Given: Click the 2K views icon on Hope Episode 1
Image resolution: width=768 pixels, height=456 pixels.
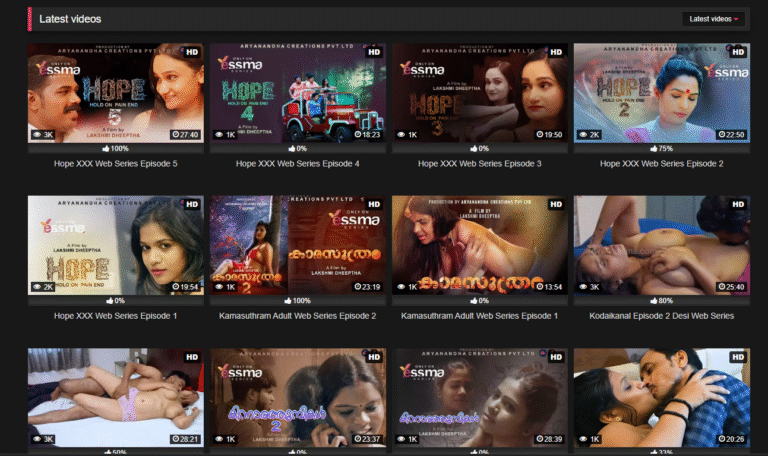Looking at the screenshot, I should [37, 286].
